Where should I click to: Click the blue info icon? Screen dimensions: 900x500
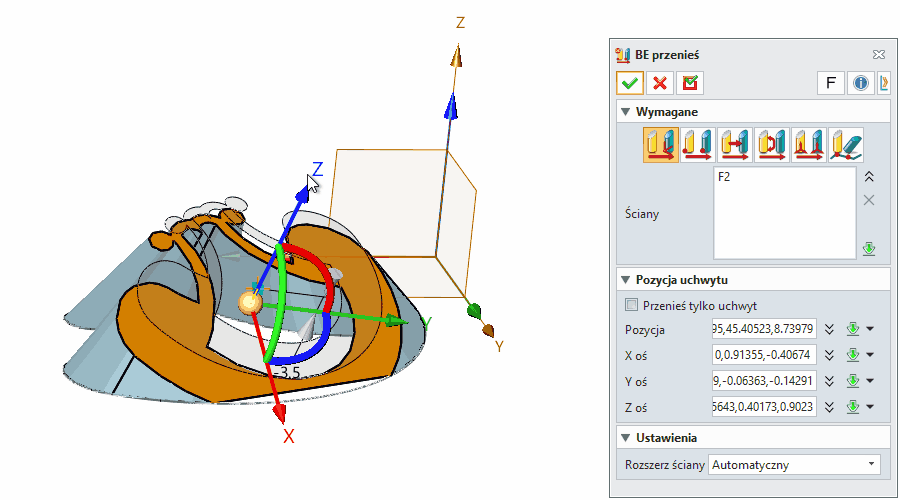859,83
